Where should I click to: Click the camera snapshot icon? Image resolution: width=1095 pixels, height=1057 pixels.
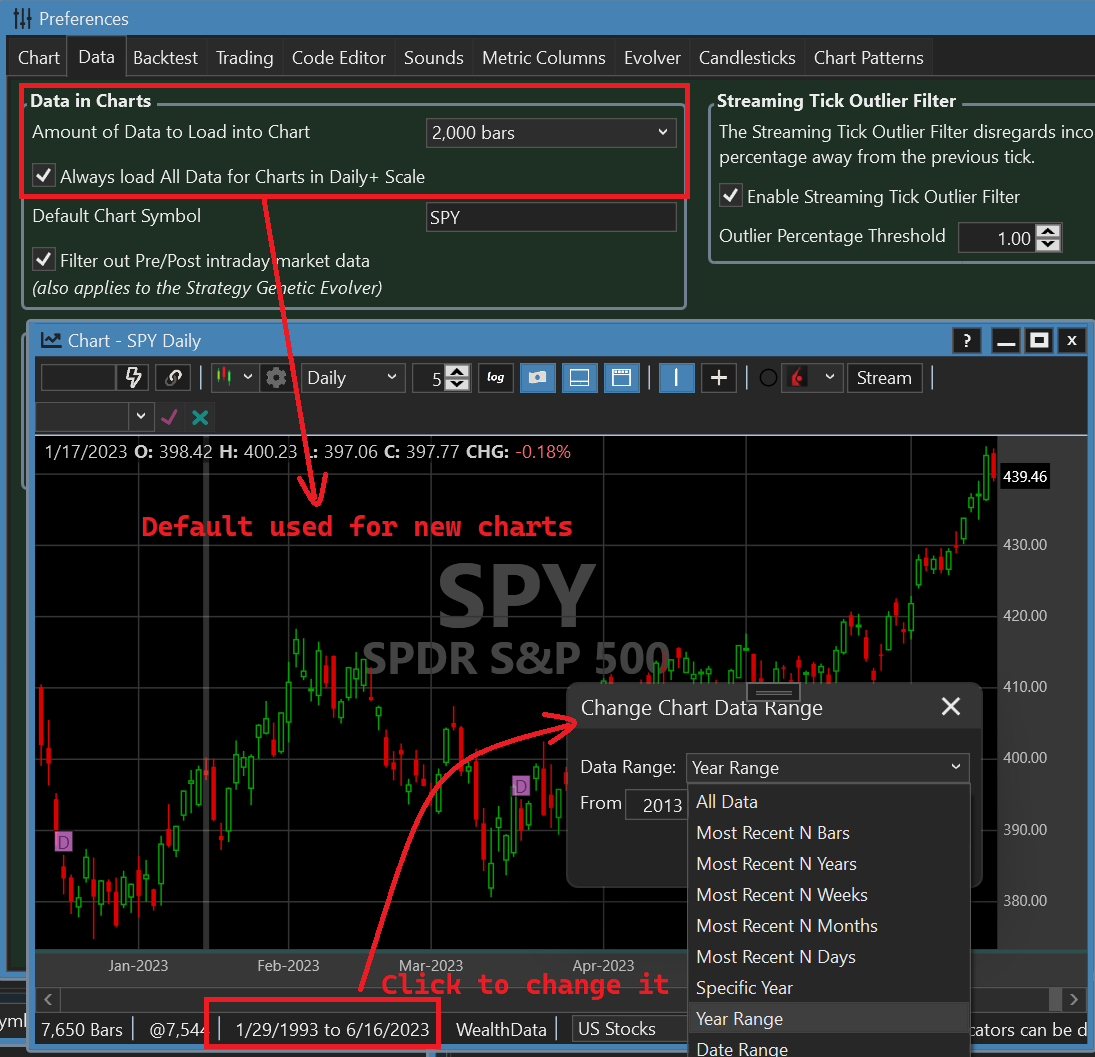tap(538, 378)
